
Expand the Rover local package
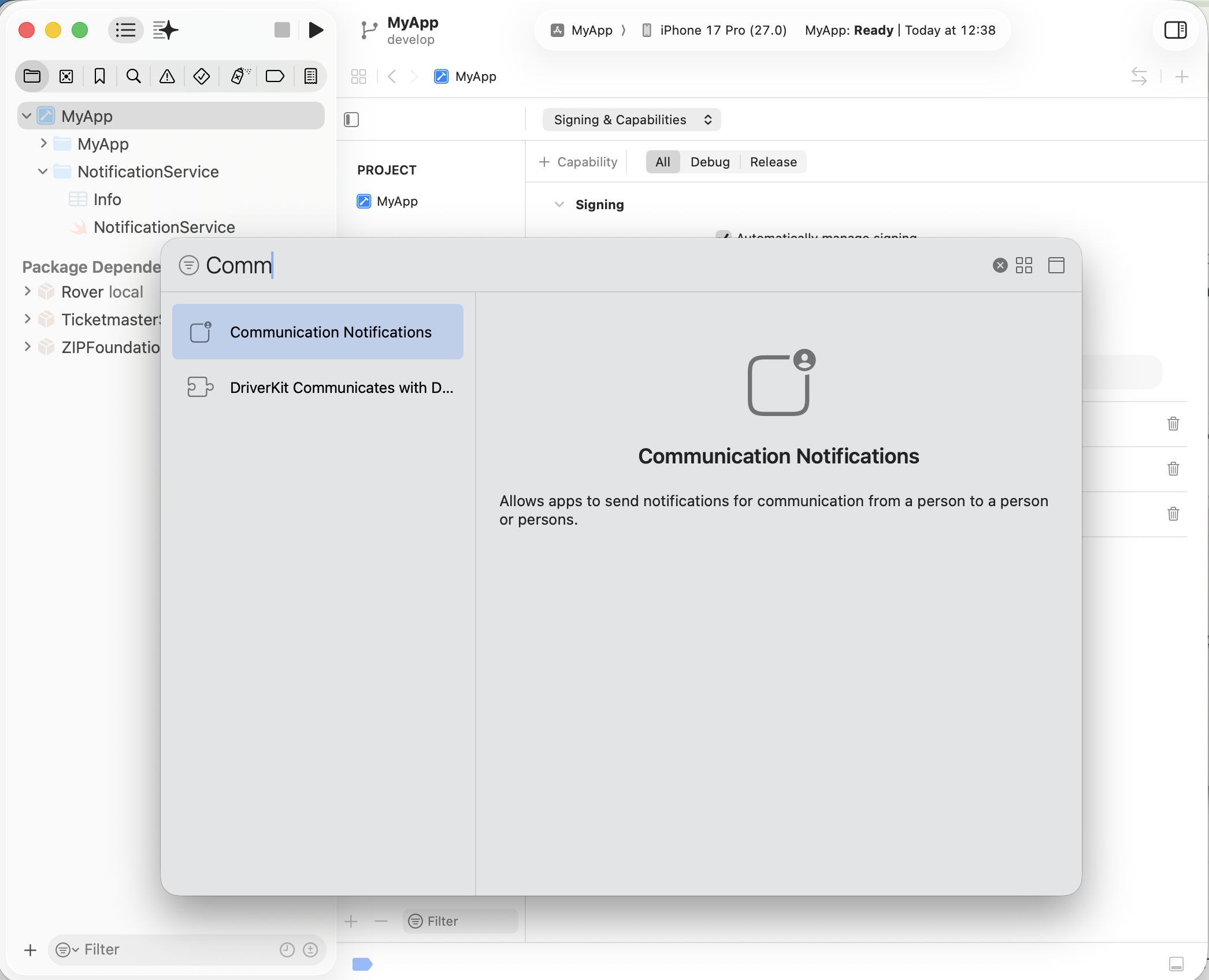27,291
